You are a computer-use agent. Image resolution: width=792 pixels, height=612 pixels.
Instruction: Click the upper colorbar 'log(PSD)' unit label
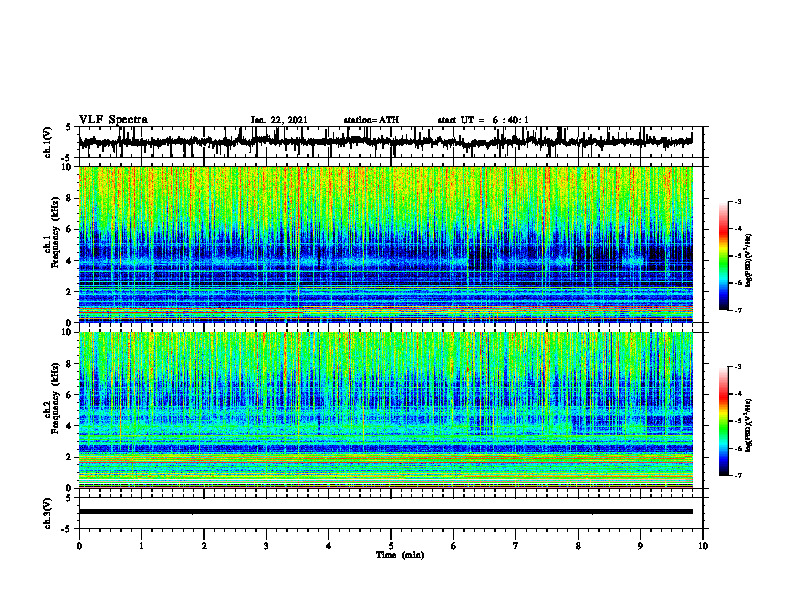pos(750,260)
